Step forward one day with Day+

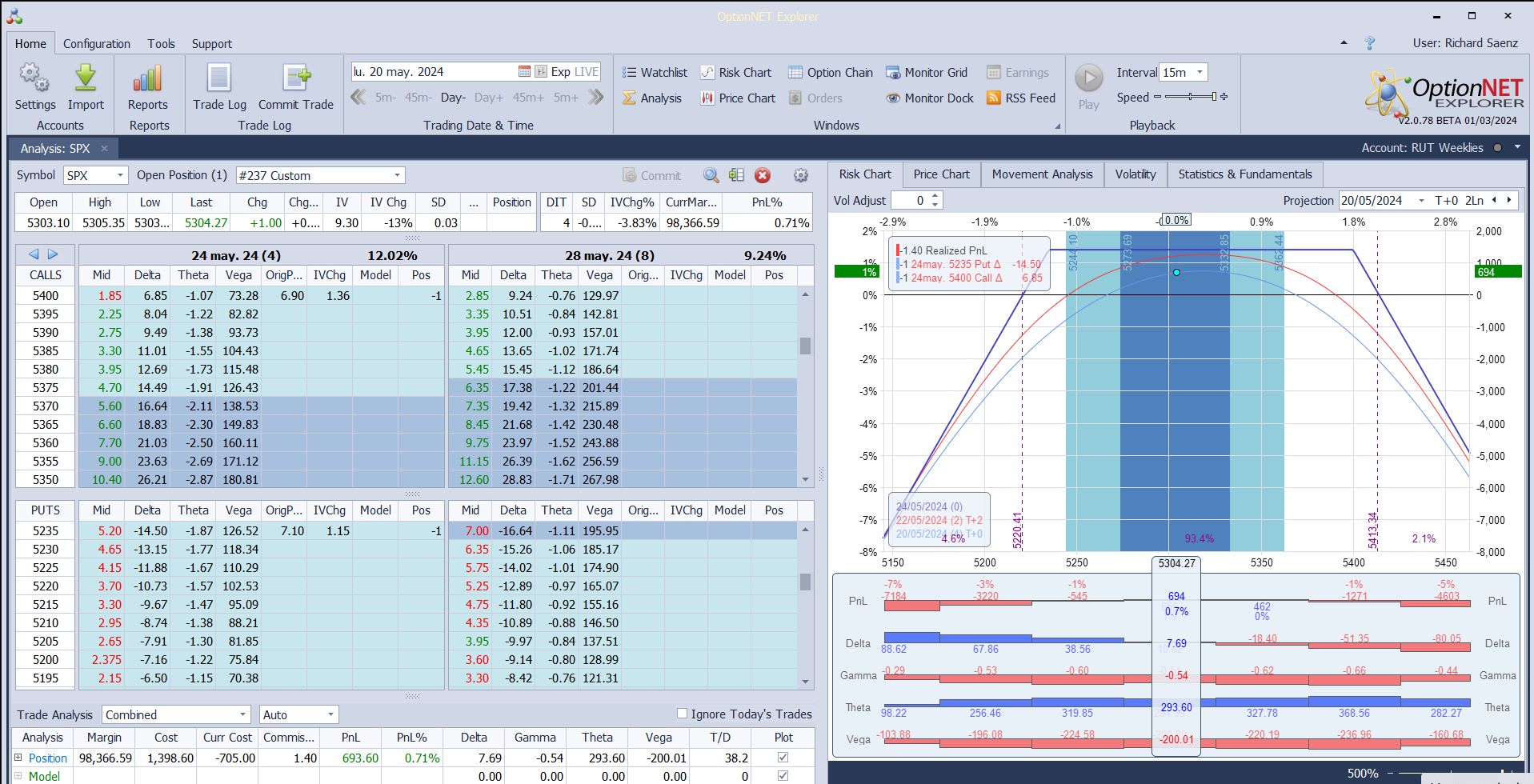tap(488, 98)
